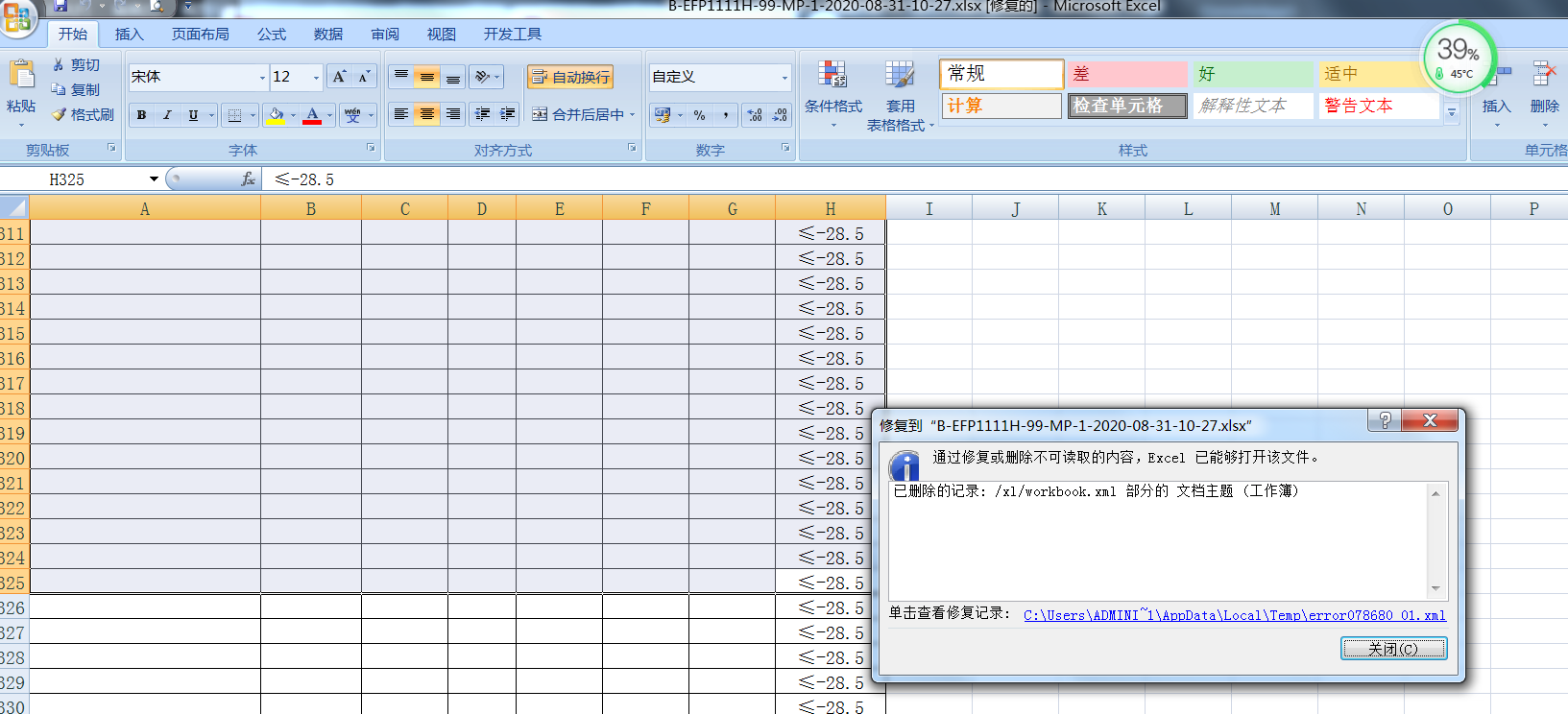Toggle Italic formatting
Viewport: 1568px width, 714px height.
pos(167,115)
